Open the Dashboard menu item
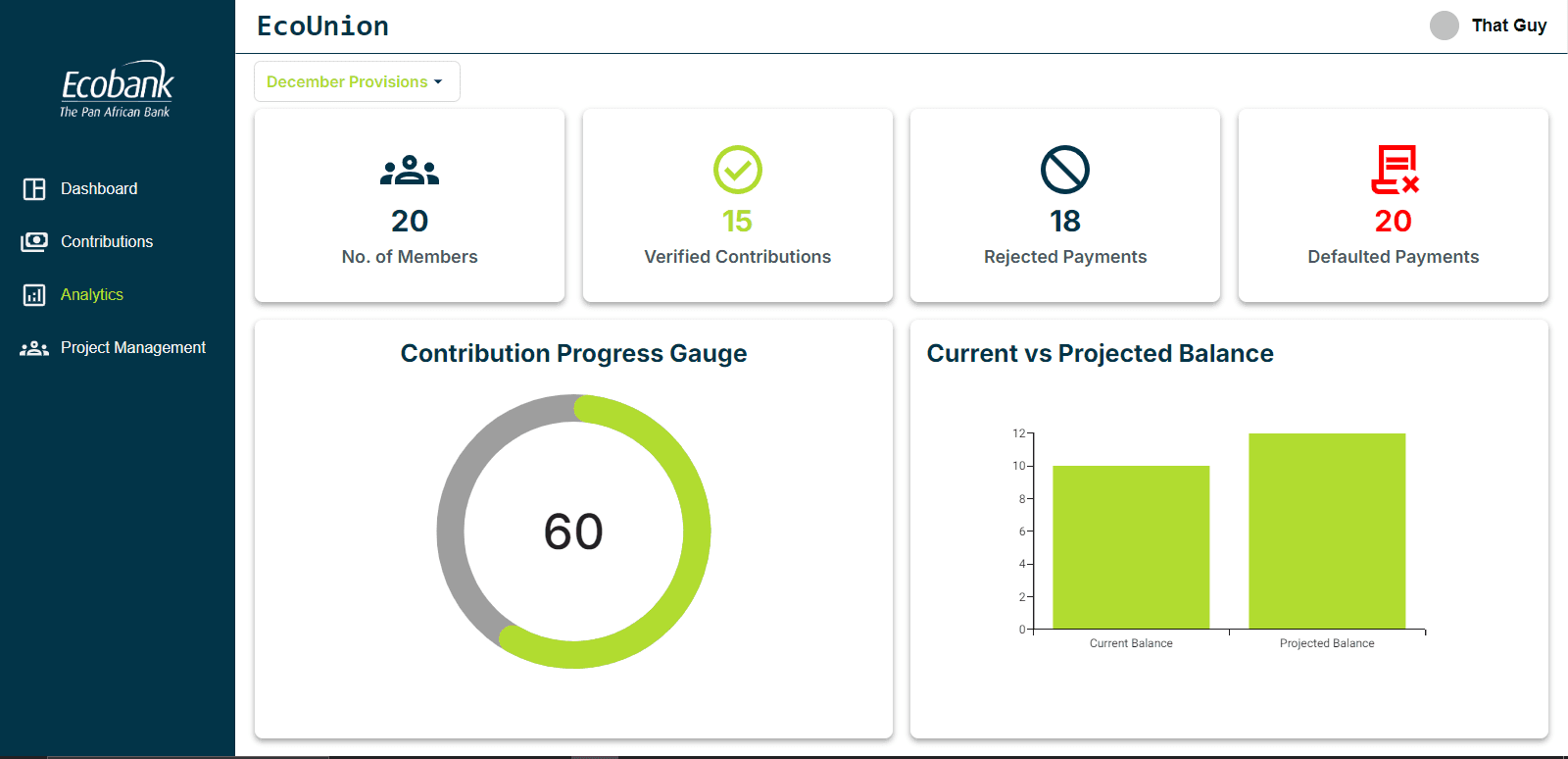This screenshot has height=759, width=1568. [x=99, y=188]
